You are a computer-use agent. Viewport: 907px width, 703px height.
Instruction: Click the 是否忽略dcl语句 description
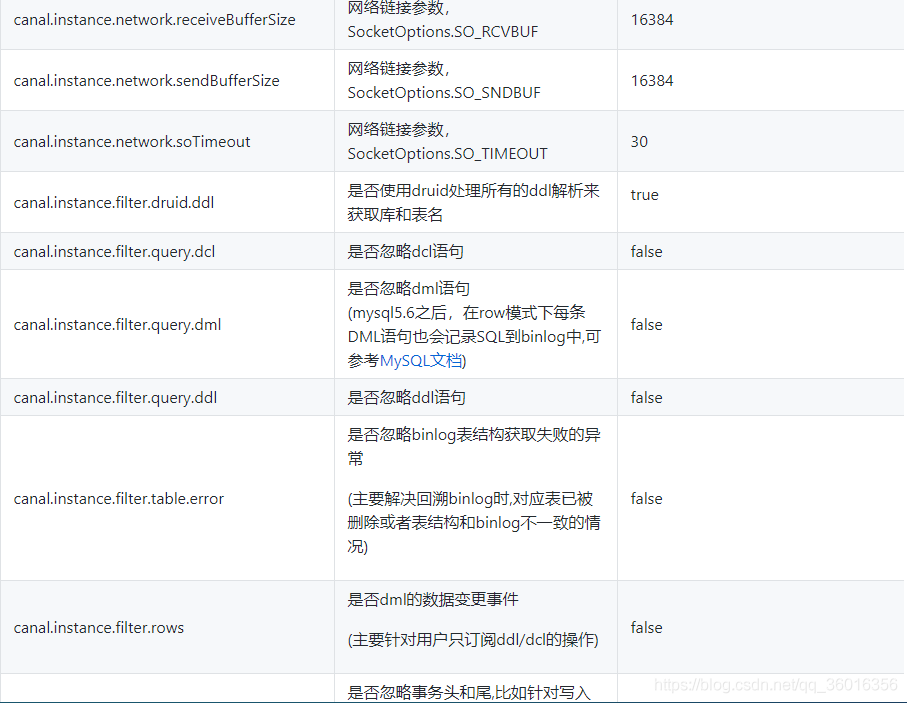pyautogui.click(x=405, y=252)
